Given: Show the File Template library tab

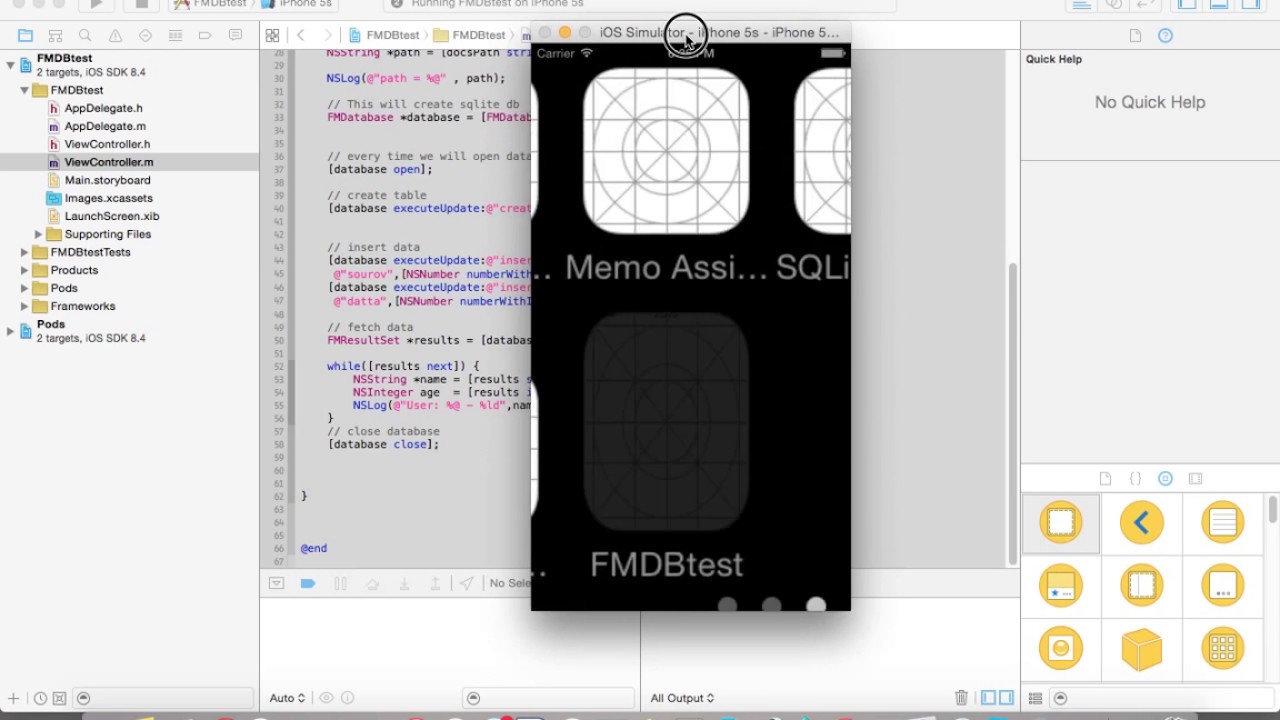Looking at the screenshot, I should pos(1105,479).
